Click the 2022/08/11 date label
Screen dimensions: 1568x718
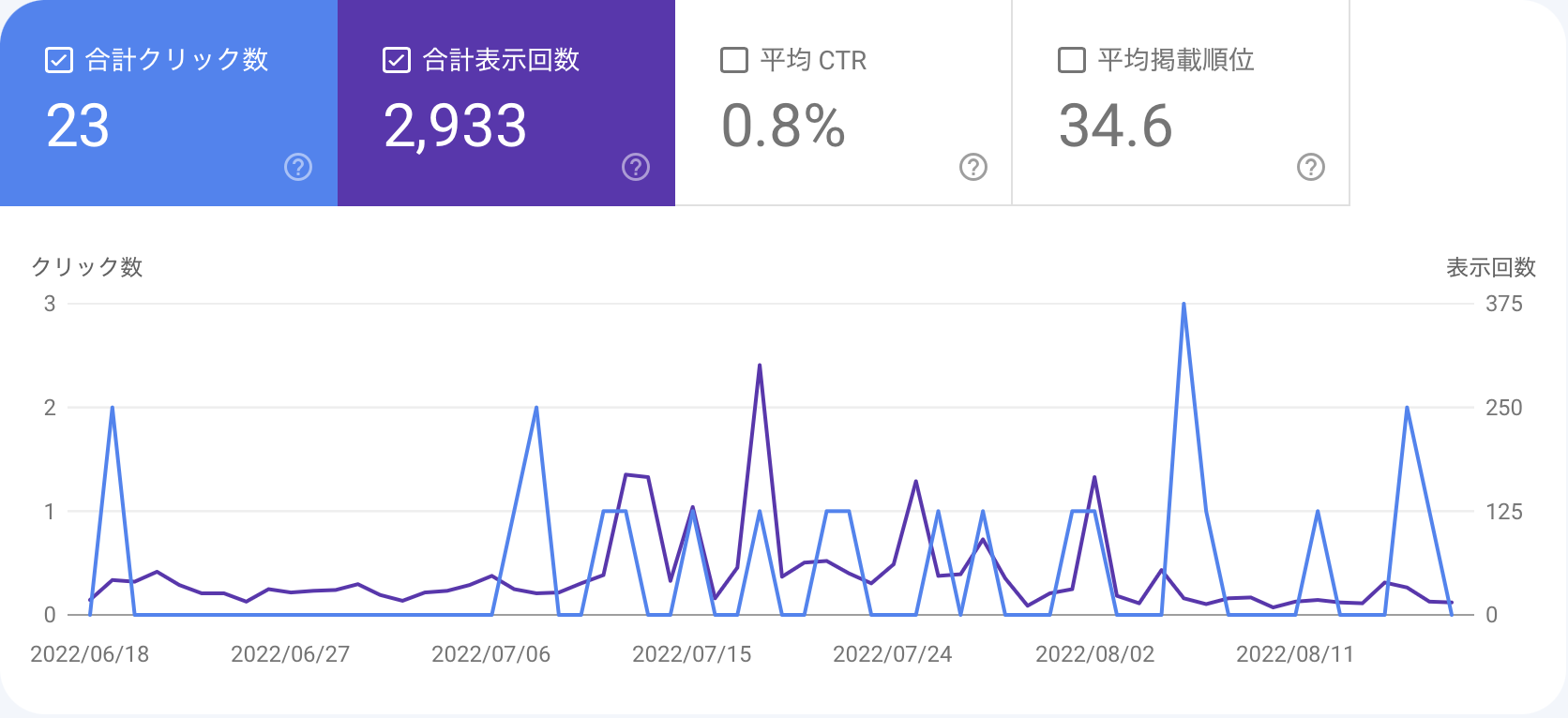click(x=1295, y=654)
